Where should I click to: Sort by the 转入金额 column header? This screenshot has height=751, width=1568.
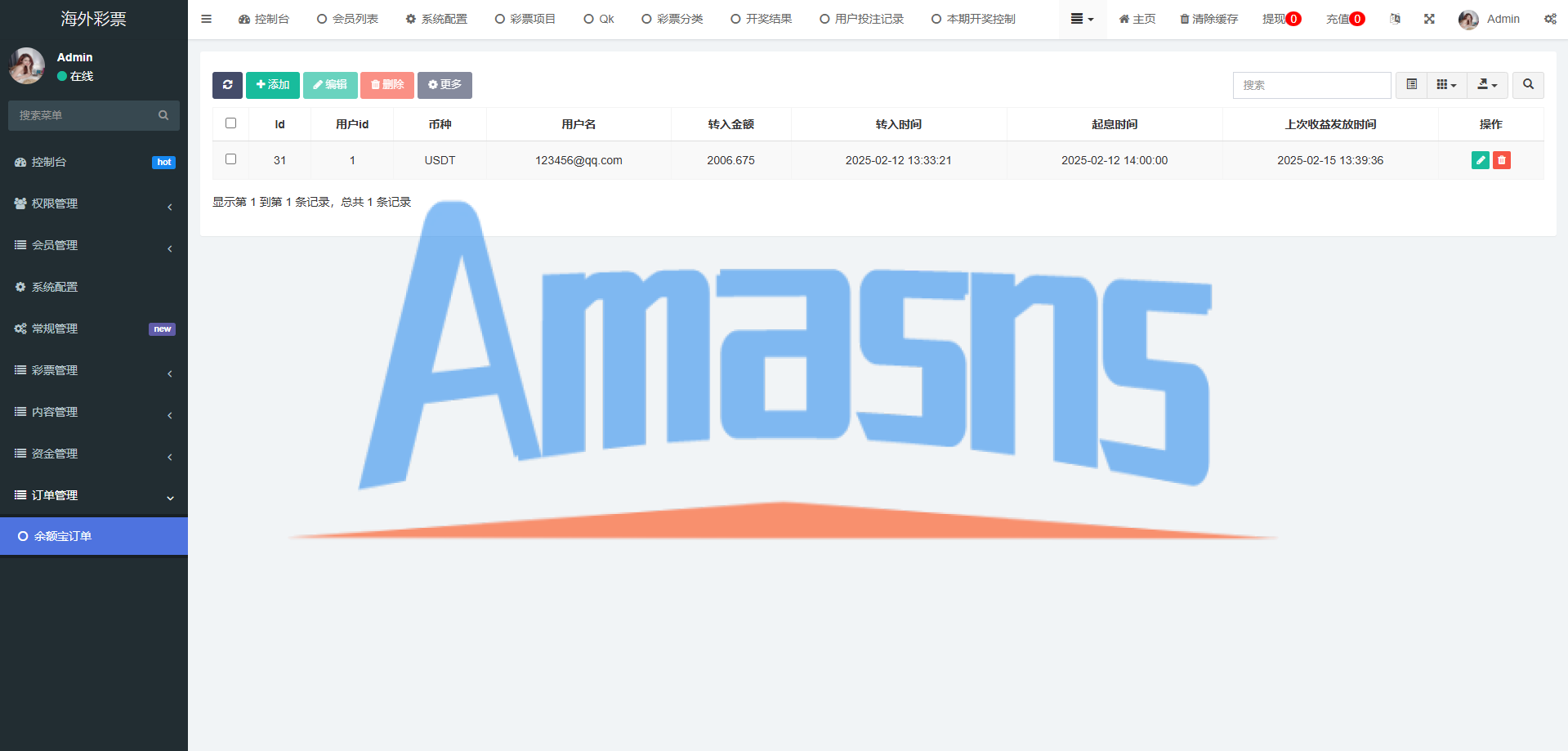[730, 124]
